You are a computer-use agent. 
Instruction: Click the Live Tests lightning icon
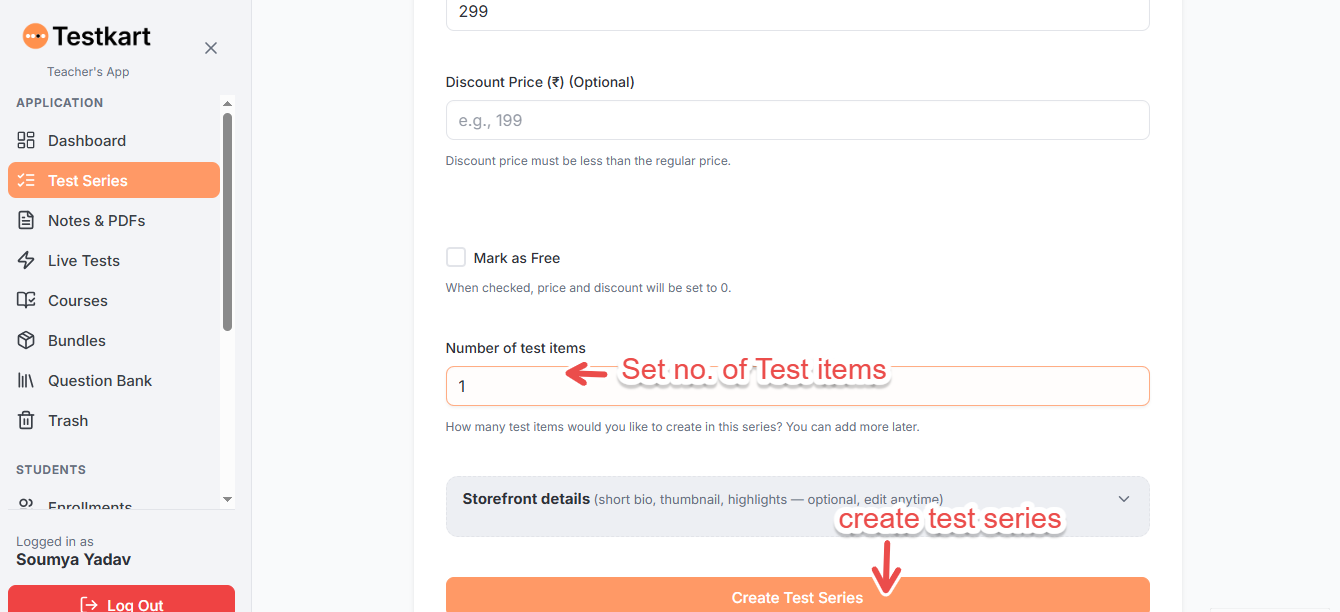click(27, 260)
